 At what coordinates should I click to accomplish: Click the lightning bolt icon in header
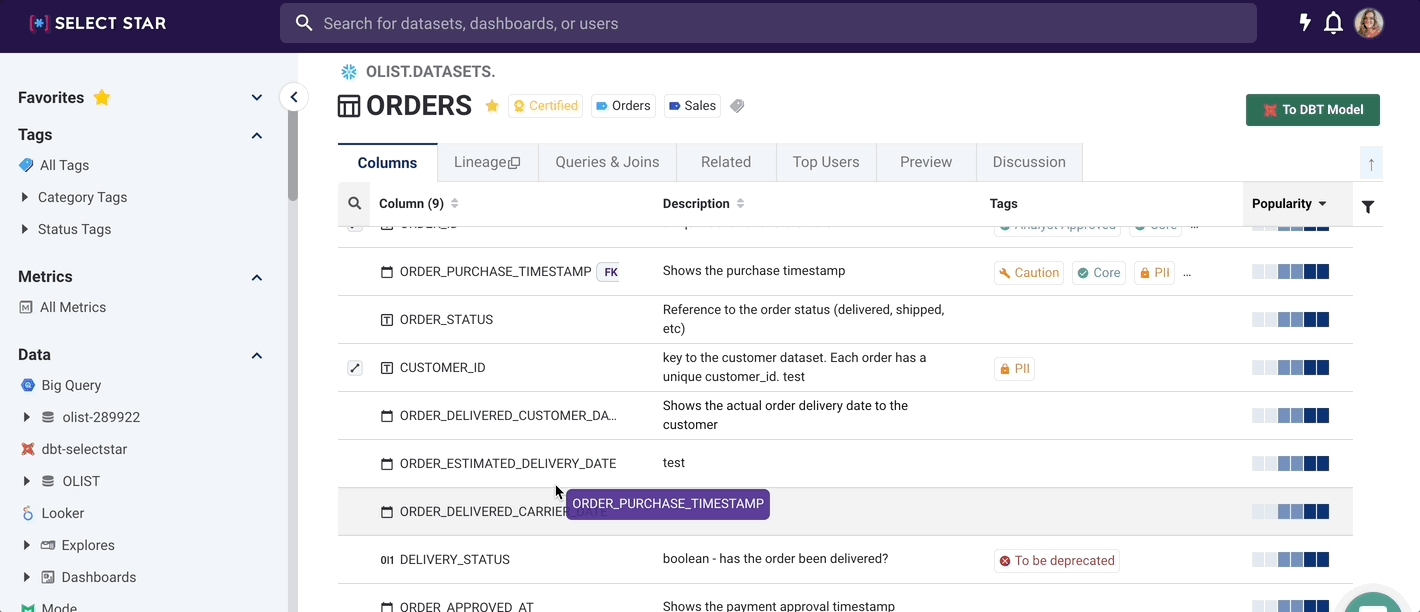(x=1305, y=23)
